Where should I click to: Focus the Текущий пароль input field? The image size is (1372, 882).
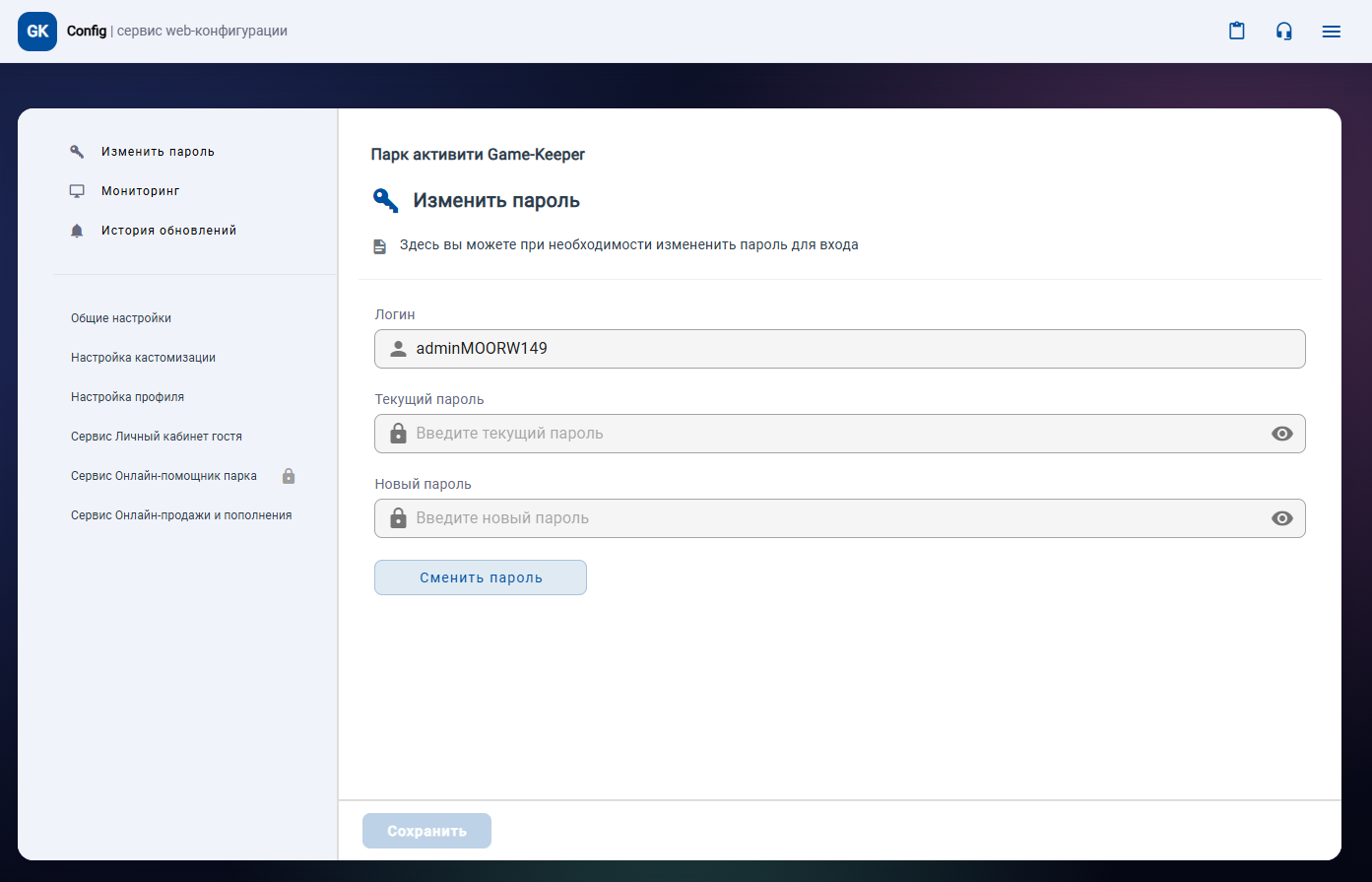click(x=837, y=434)
